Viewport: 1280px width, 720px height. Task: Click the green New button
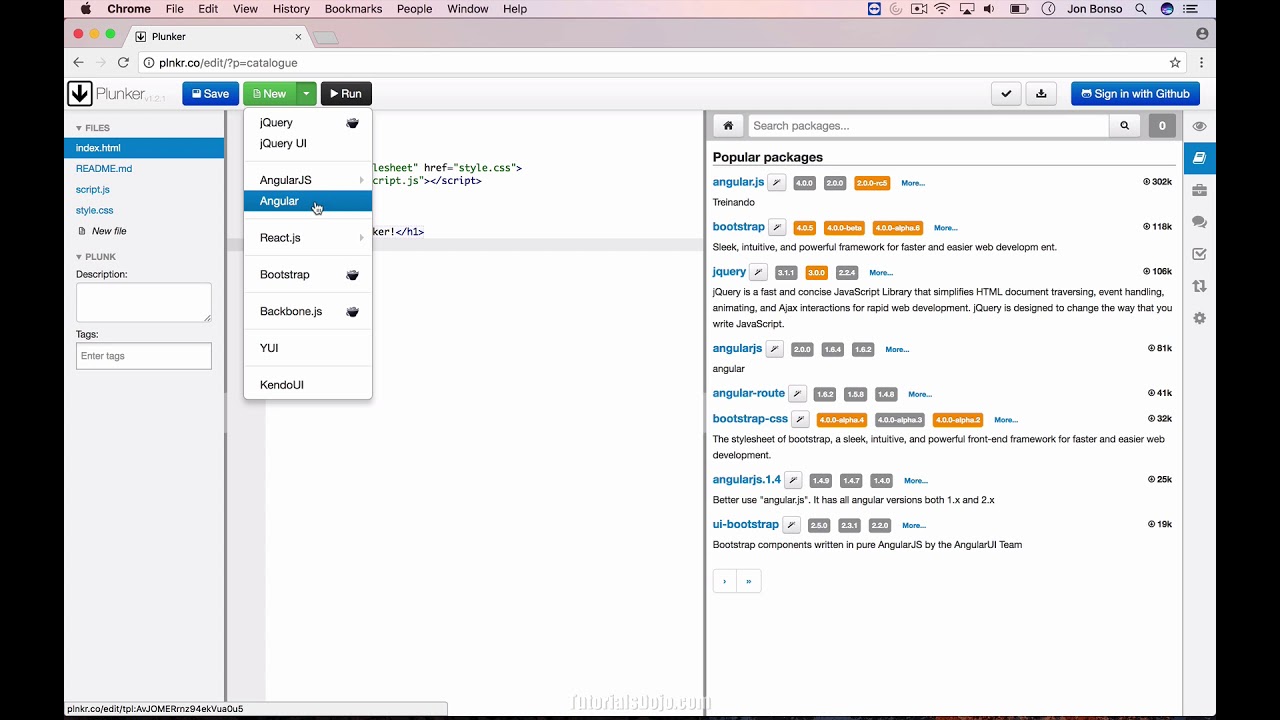[x=269, y=94]
